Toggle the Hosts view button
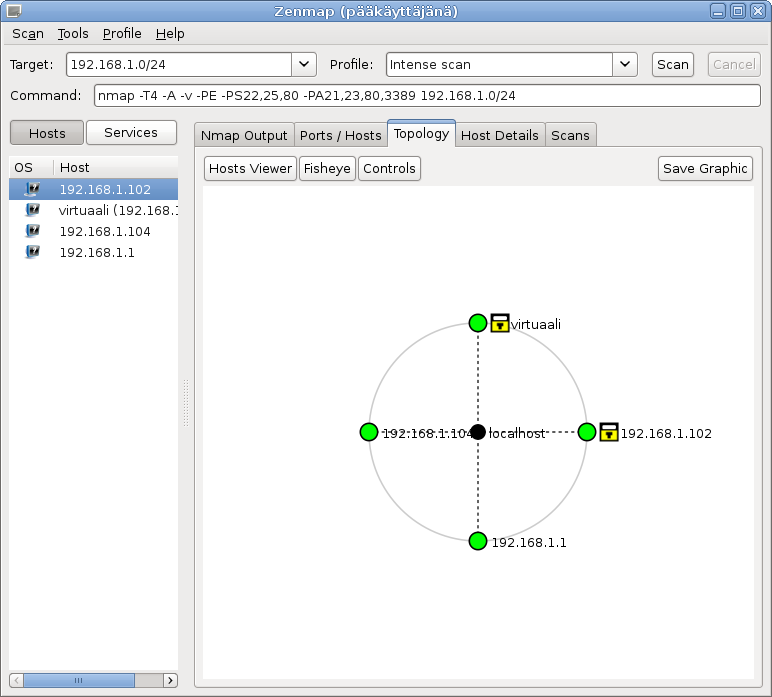Image resolution: width=772 pixels, height=697 pixels. pyautogui.click(x=47, y=133)
